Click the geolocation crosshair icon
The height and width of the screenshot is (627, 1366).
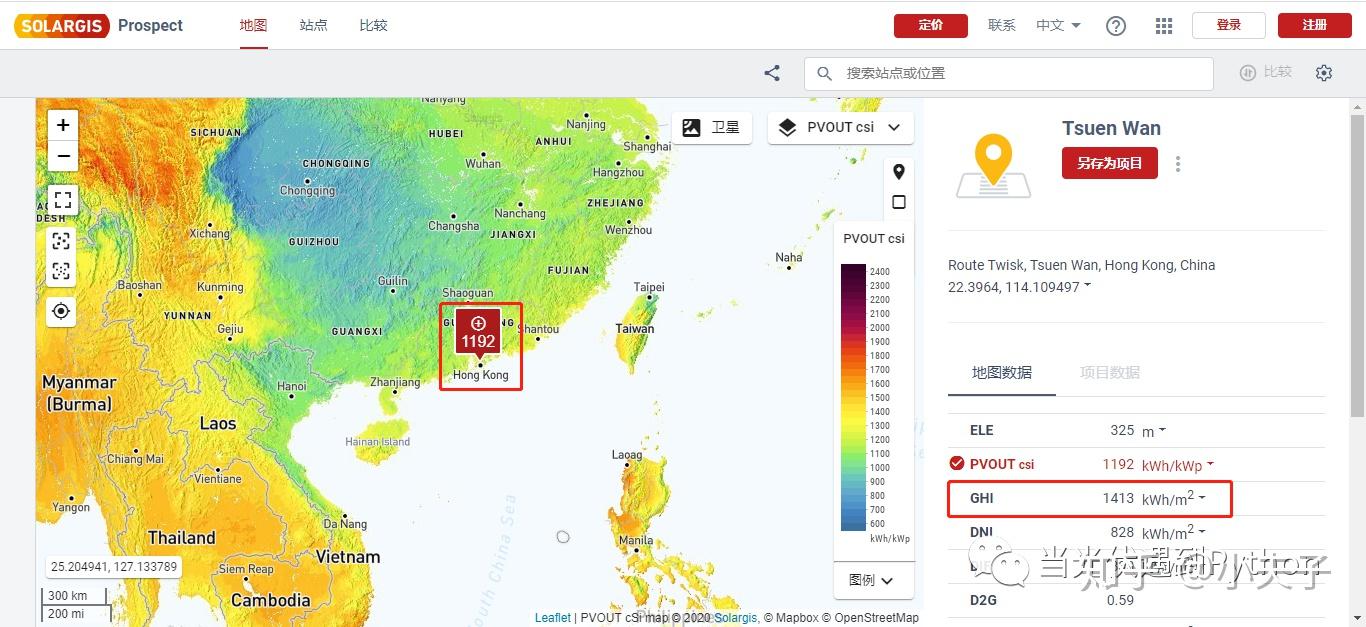60,311
